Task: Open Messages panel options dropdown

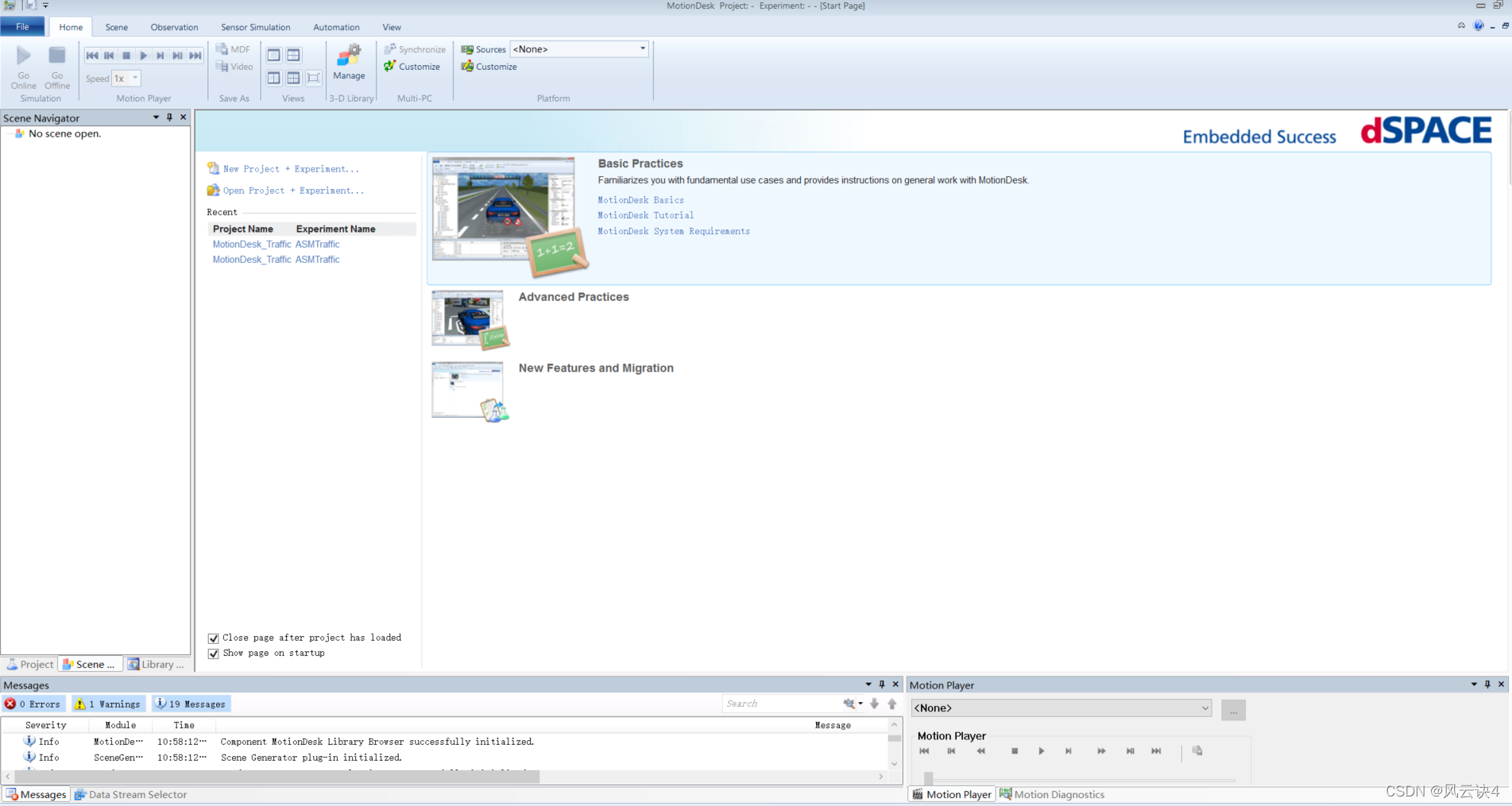Action: pyautogui.click(x=868, y=685)
